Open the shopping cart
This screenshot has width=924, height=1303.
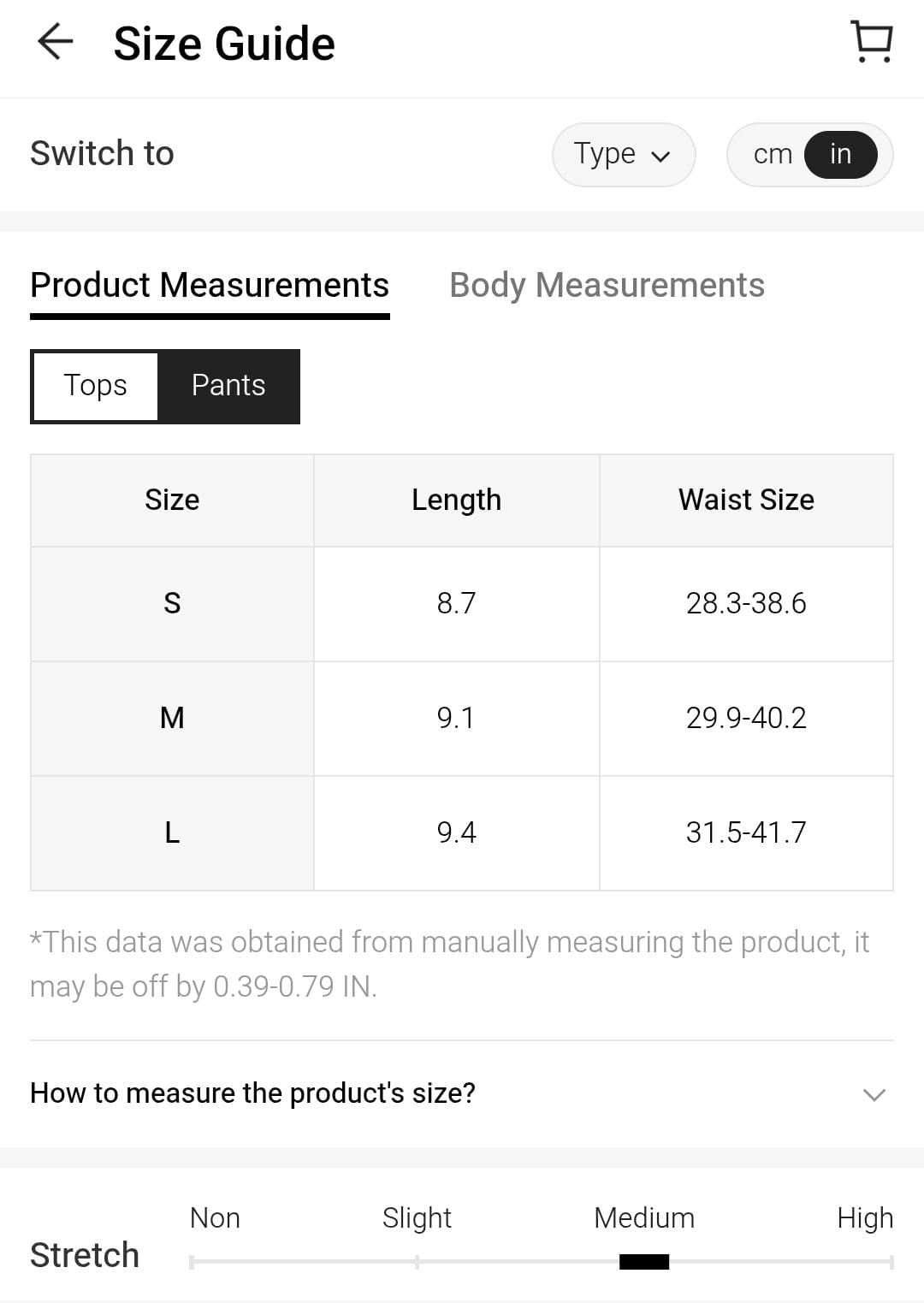click(872, 43)
